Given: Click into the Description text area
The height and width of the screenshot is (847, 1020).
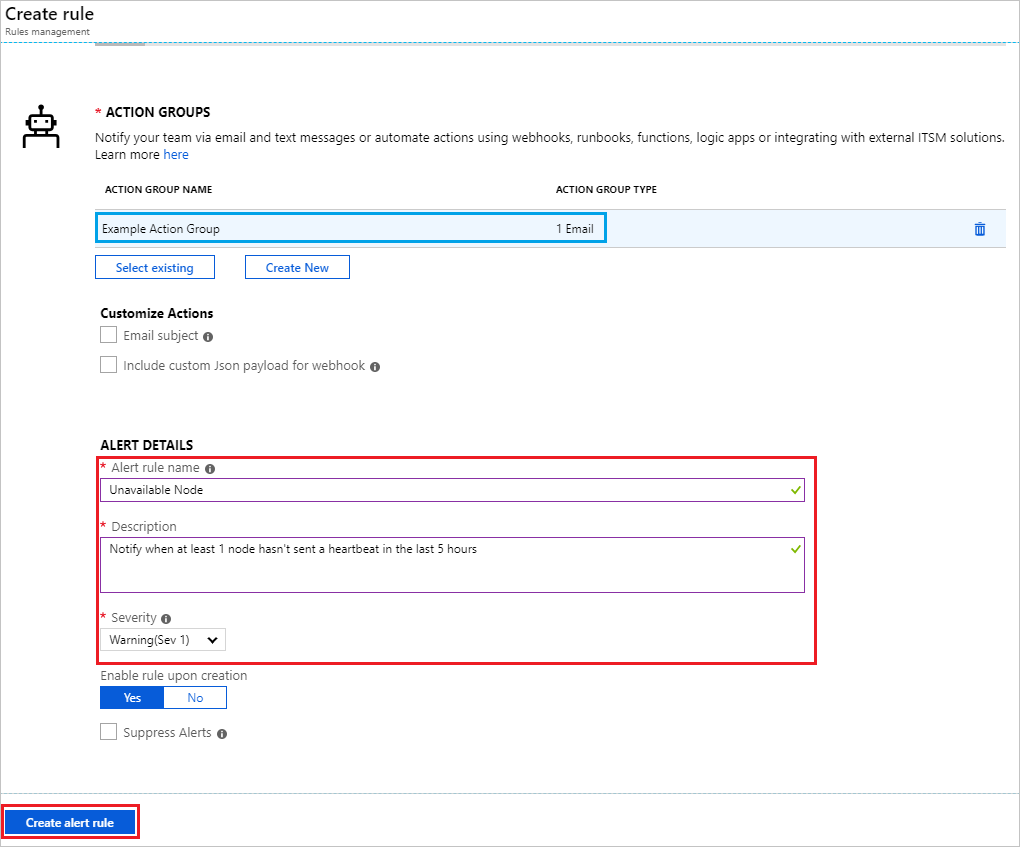Looking at the screenshot, I should click(x=452, y=565).
